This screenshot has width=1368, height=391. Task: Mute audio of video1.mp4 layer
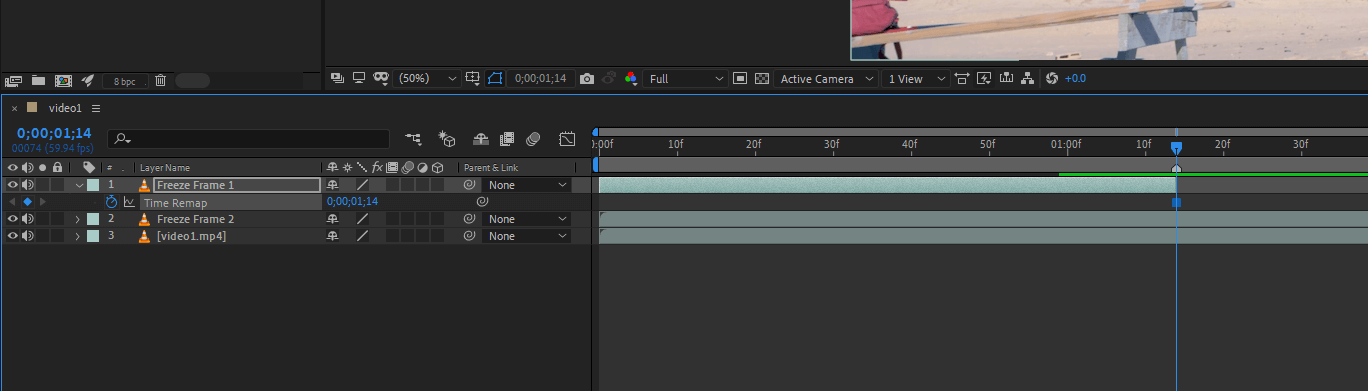28,236
